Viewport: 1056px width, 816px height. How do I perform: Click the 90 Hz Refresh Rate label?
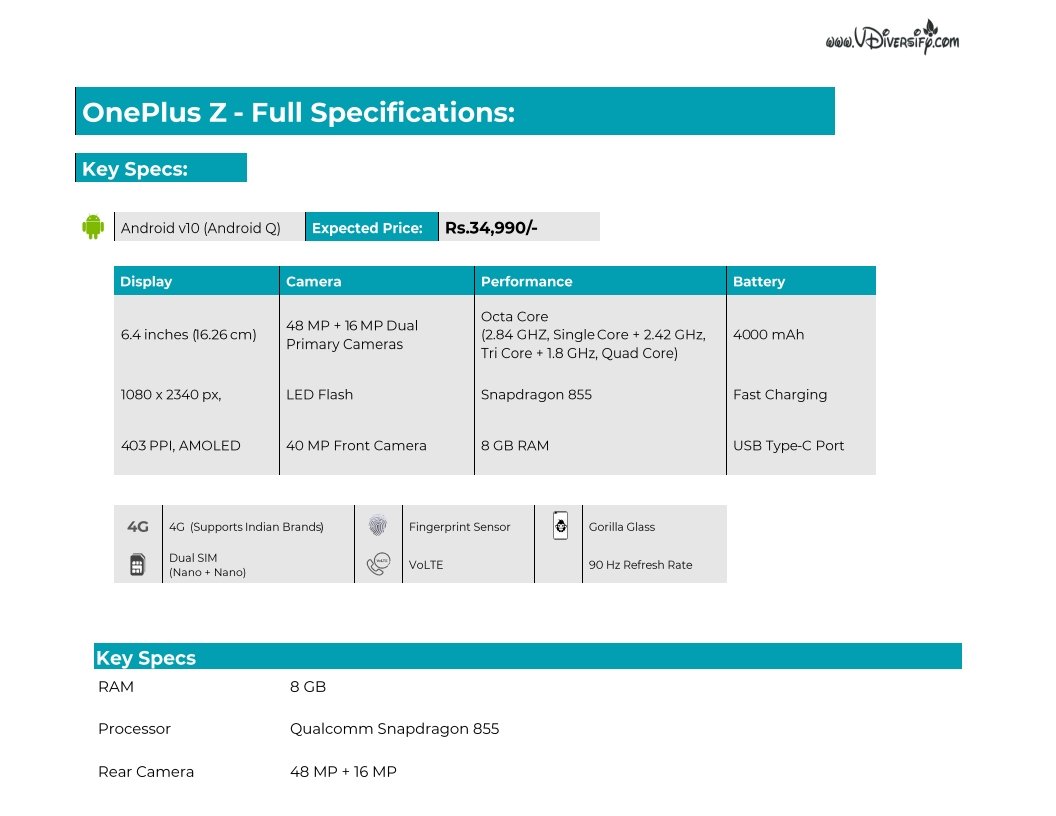[640, 565]
